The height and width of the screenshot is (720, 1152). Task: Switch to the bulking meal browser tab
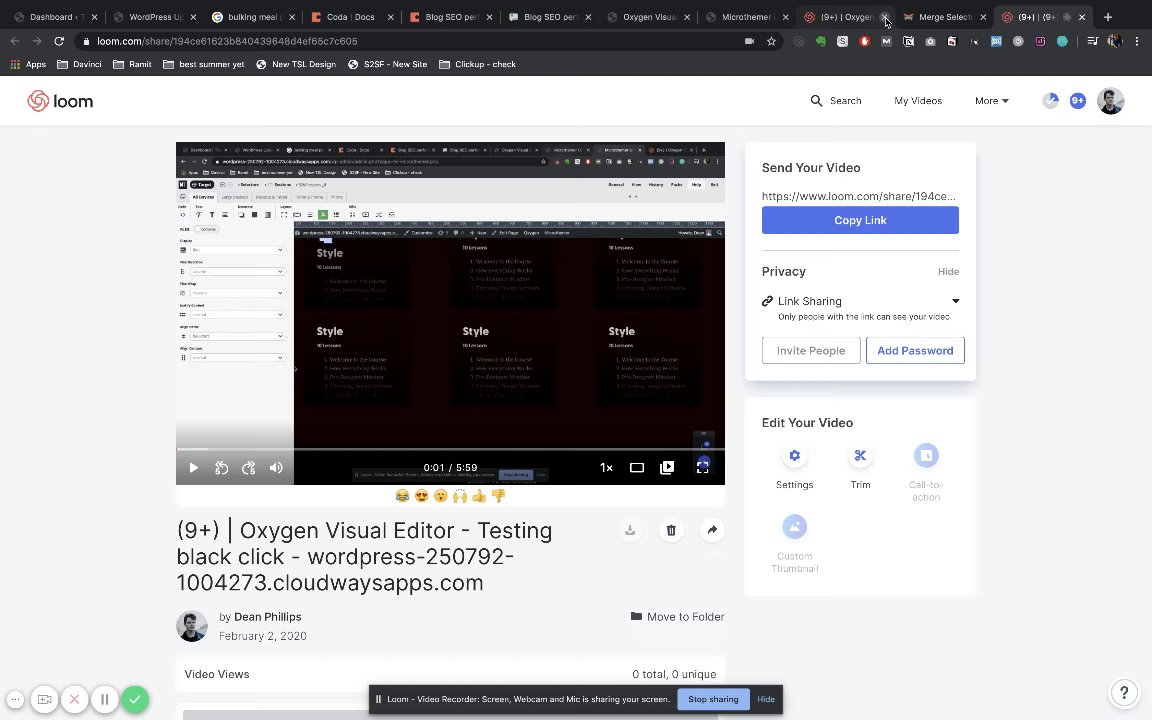click(252, 17)
